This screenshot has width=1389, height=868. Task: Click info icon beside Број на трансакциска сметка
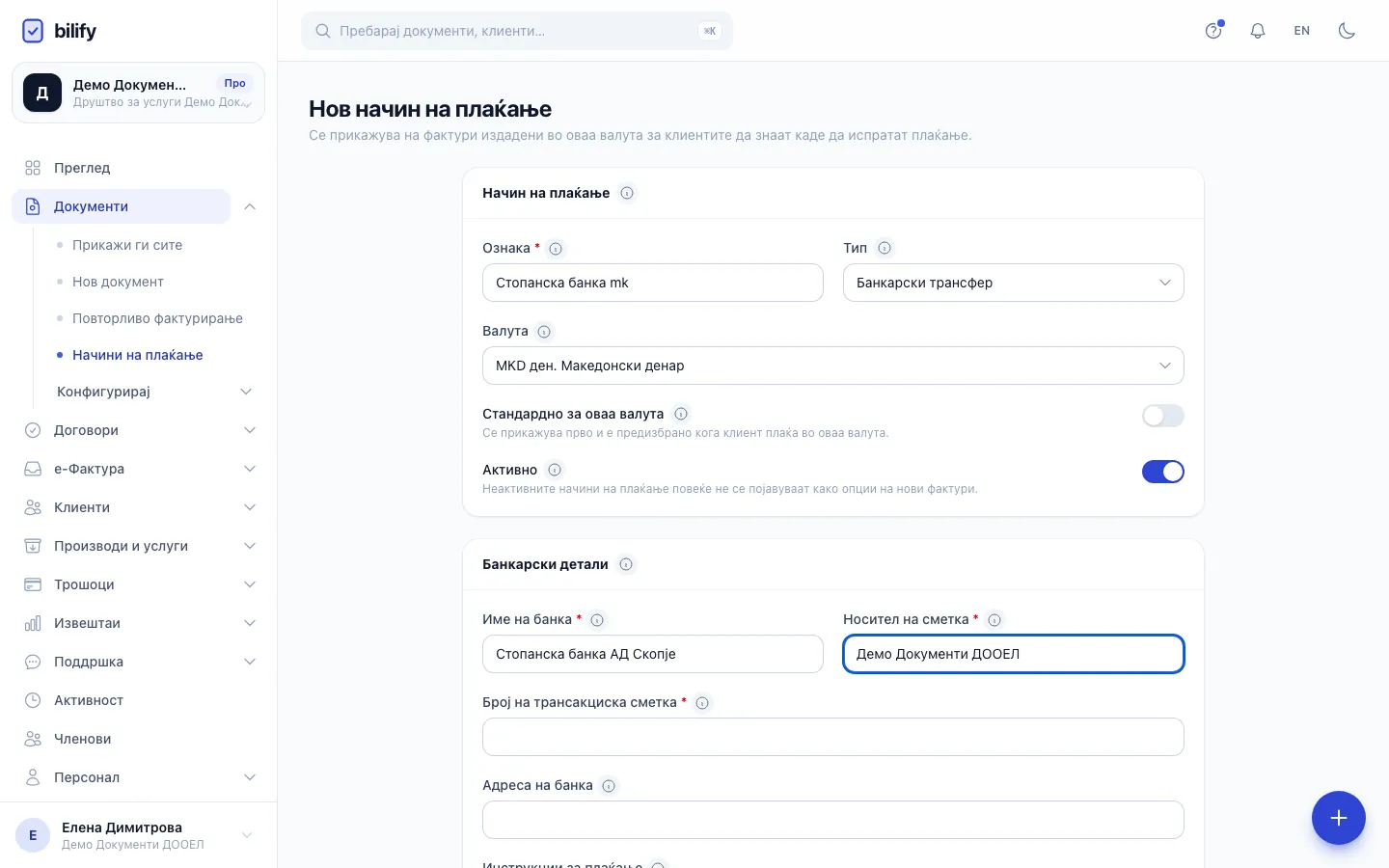702,703
